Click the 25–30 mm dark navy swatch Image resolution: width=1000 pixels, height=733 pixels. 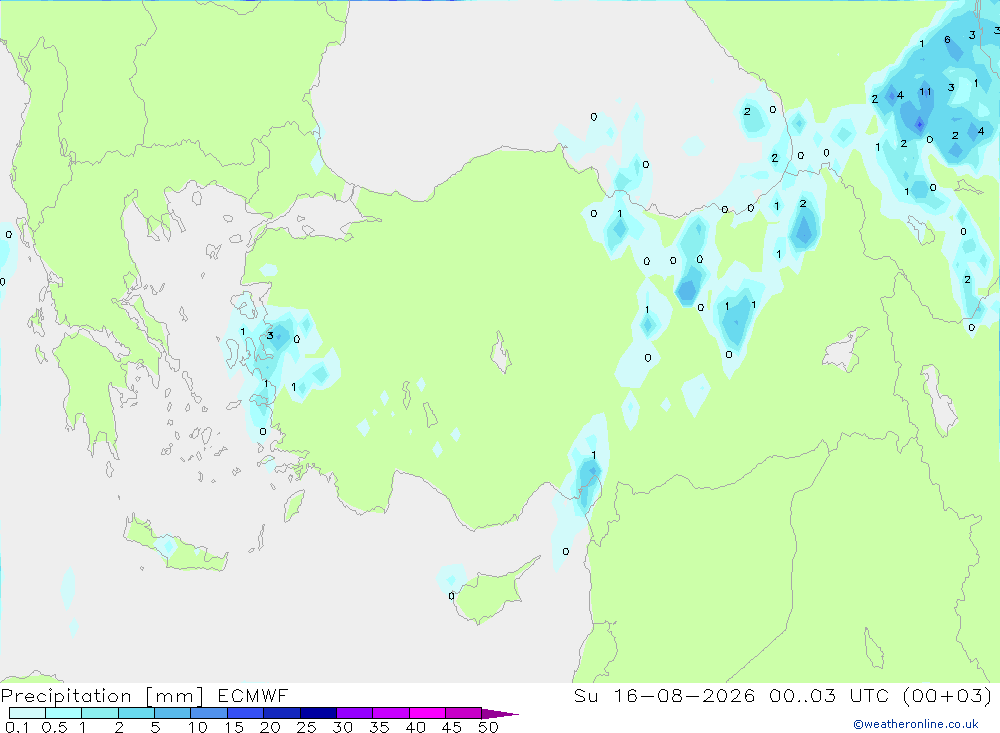click(x=318, y=713)
